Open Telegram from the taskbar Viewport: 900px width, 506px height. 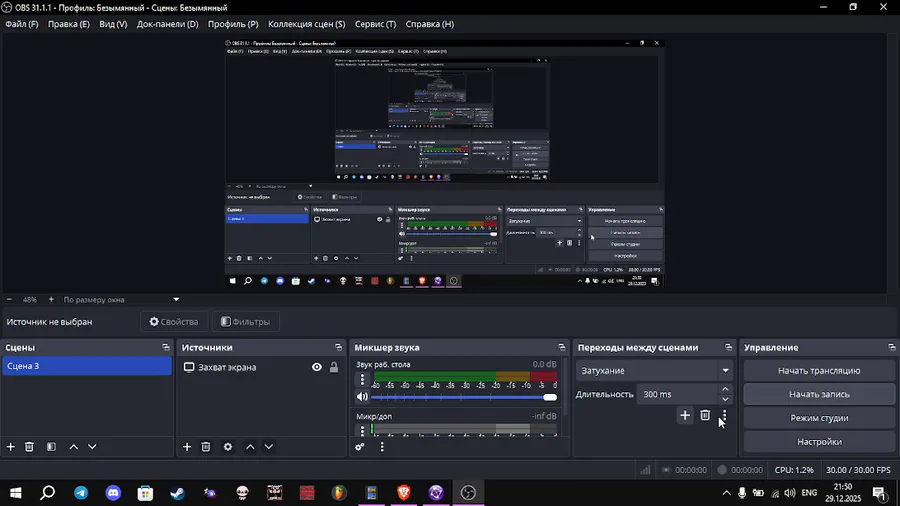coord(81,493)
